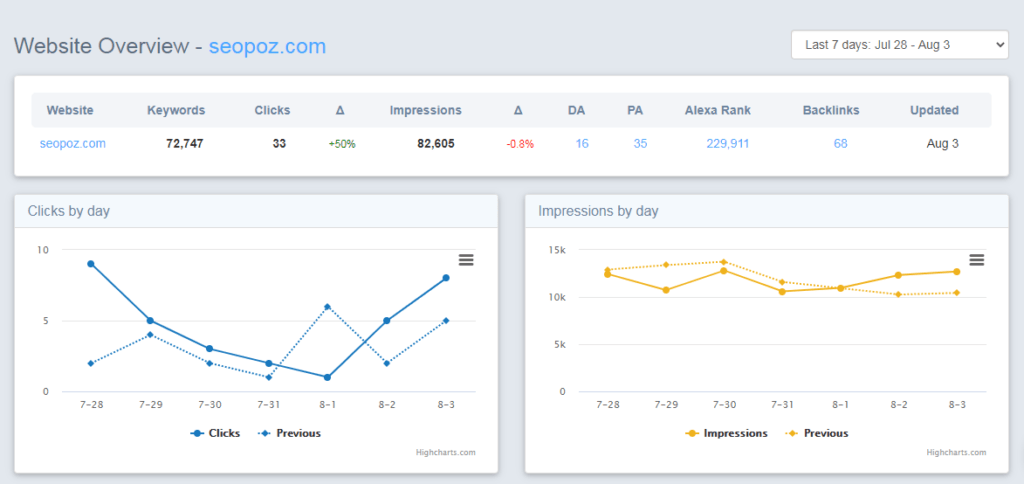Click the PA value 35
Viewport: 1024px width, 484px height.
coord(640,144)
